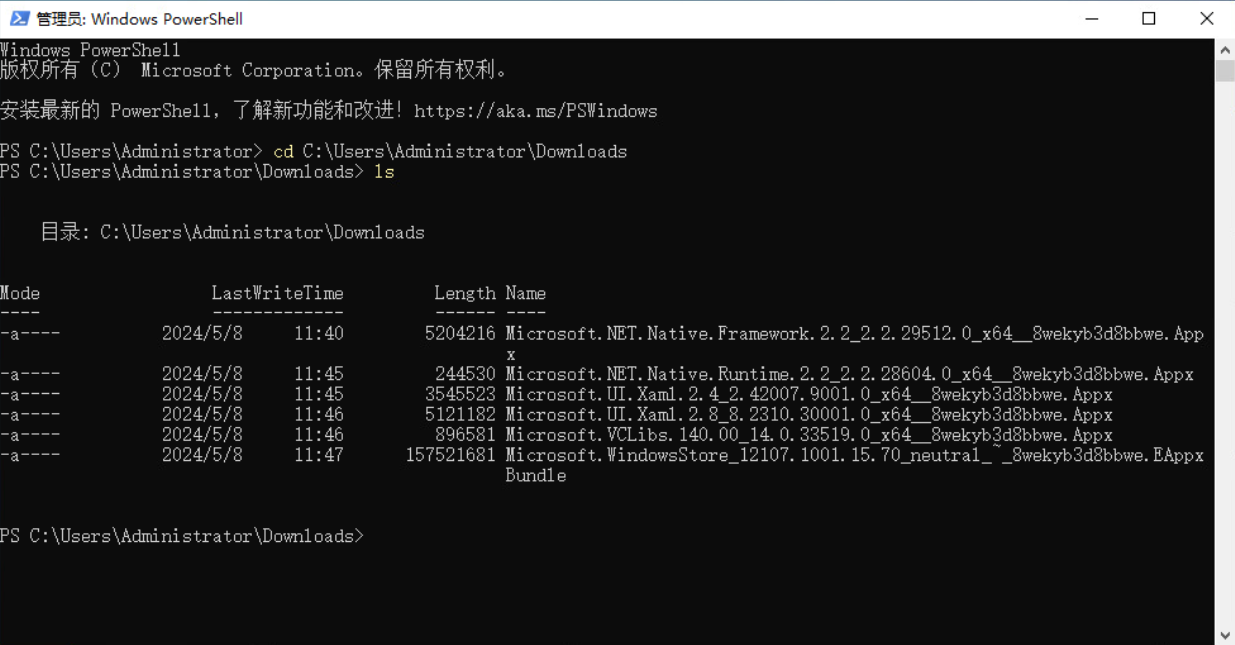Click the LastWriteTime column header
The width and height of the screenshot is (1235, 645).
coord(277,293)
